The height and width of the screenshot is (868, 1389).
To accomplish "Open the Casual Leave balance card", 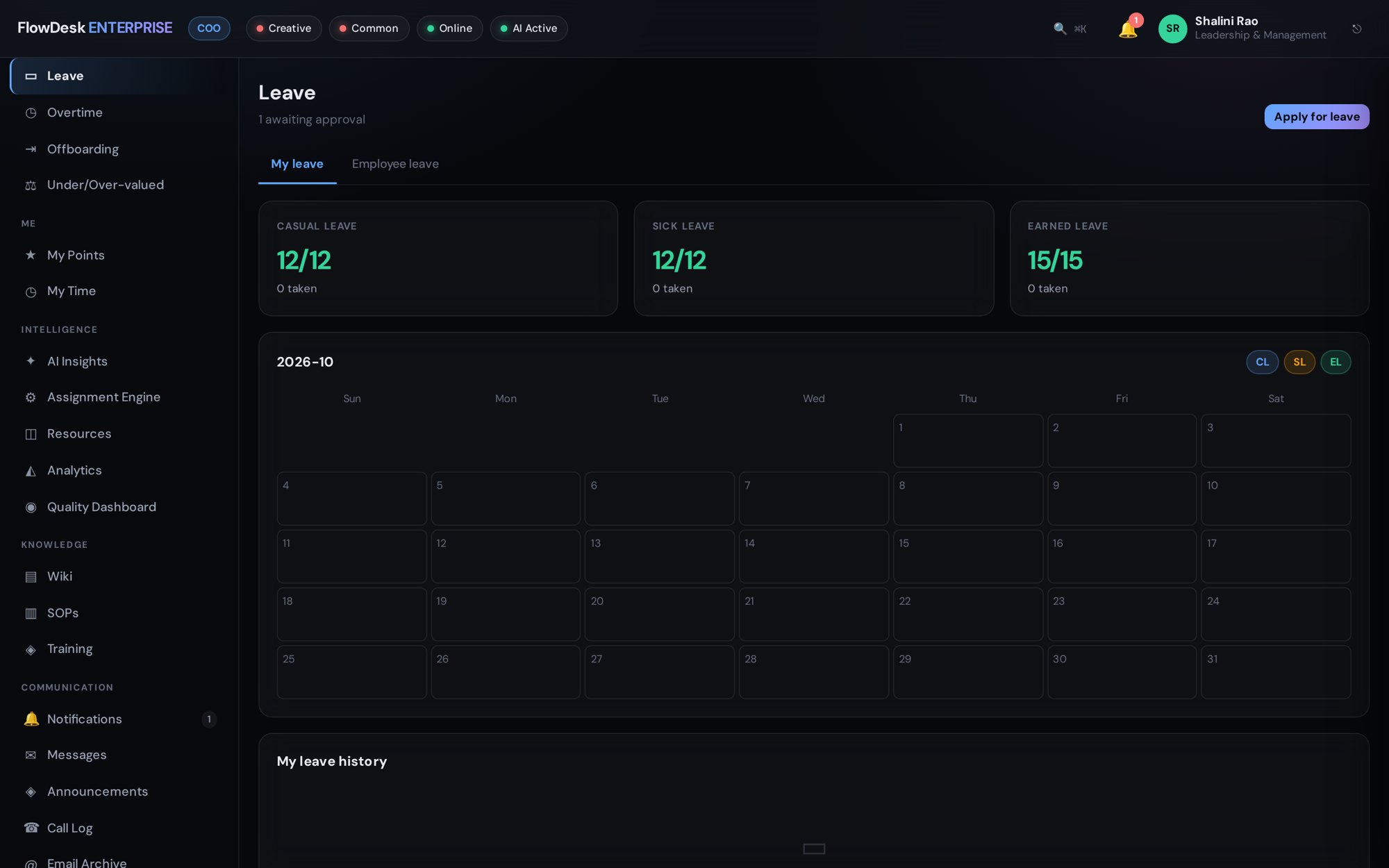I will tap(438, 258).
